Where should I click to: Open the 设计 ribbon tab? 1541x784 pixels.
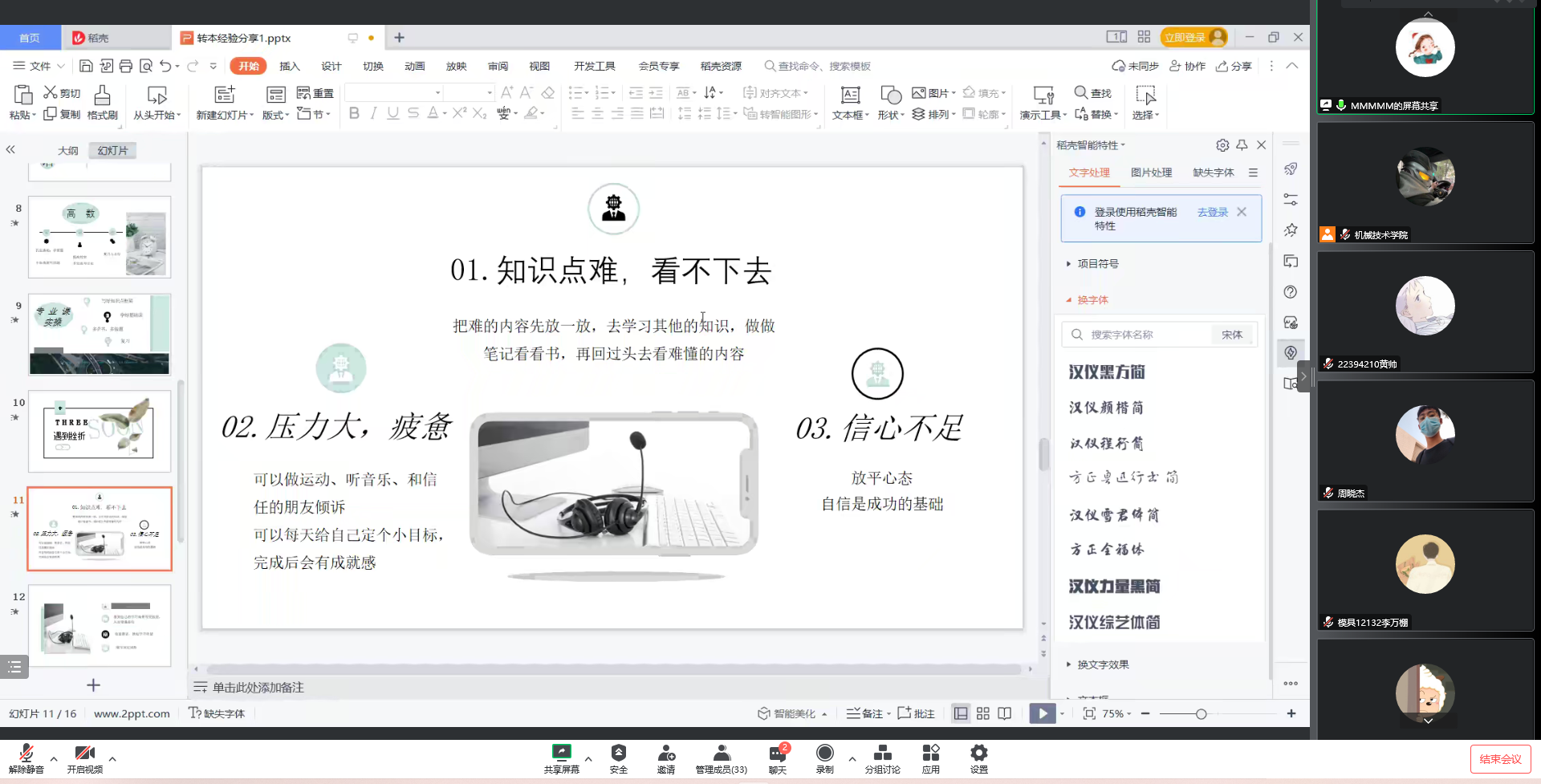click(331, 66)
